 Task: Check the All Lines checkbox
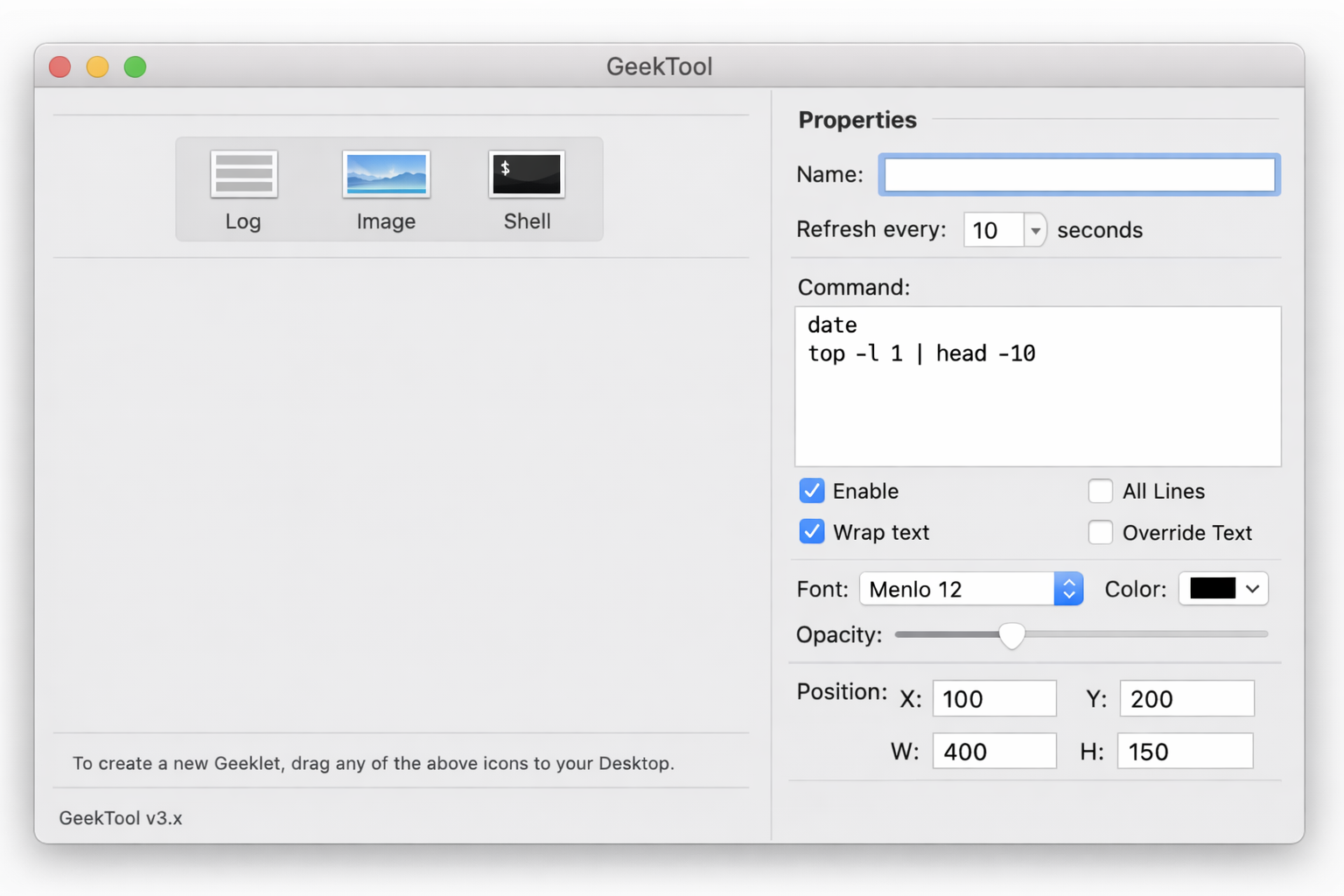point(1101,491)
